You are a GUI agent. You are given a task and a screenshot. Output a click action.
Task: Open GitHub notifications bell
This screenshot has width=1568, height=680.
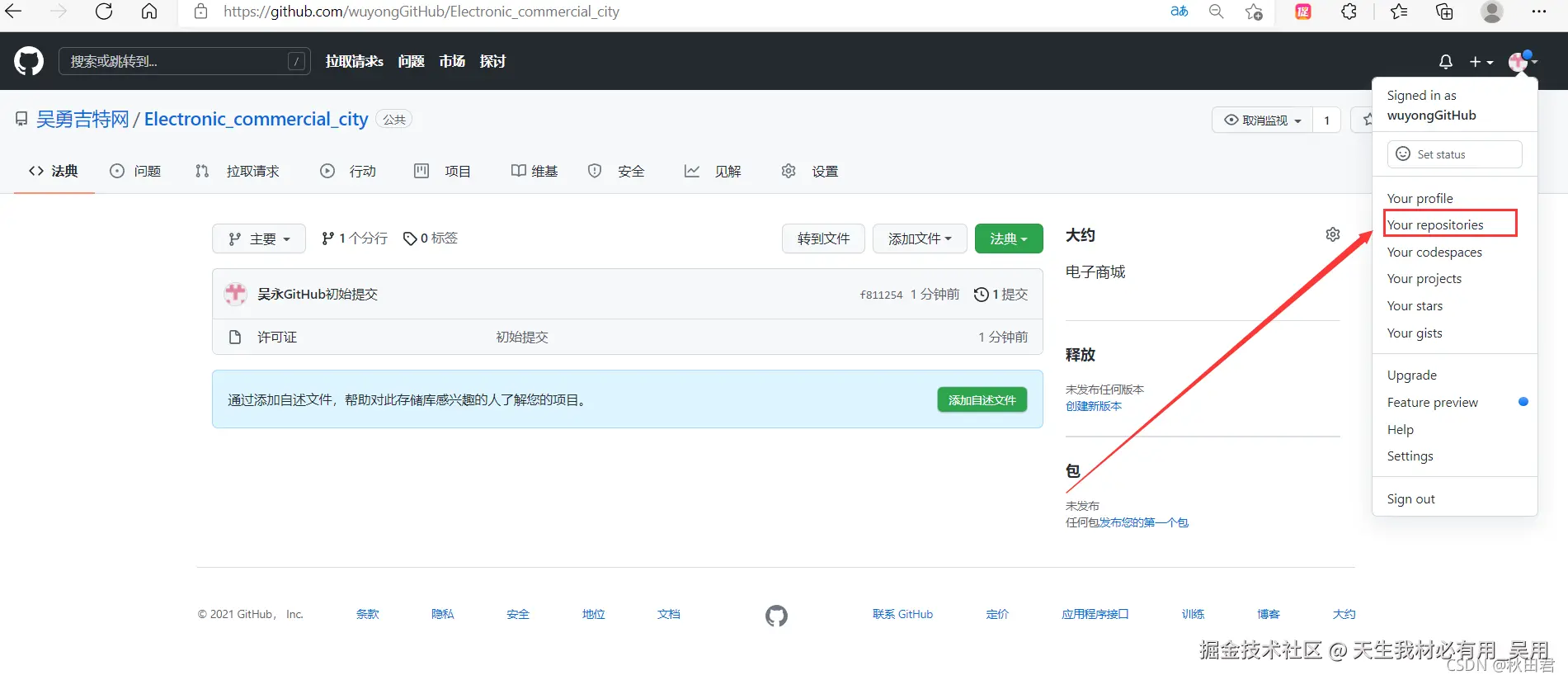coord(1446,62)
